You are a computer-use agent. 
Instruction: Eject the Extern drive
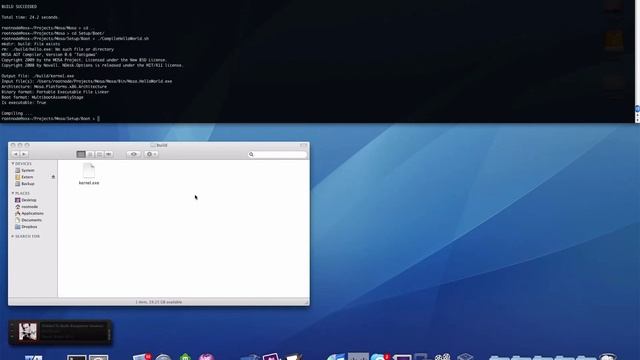[53, 177]
